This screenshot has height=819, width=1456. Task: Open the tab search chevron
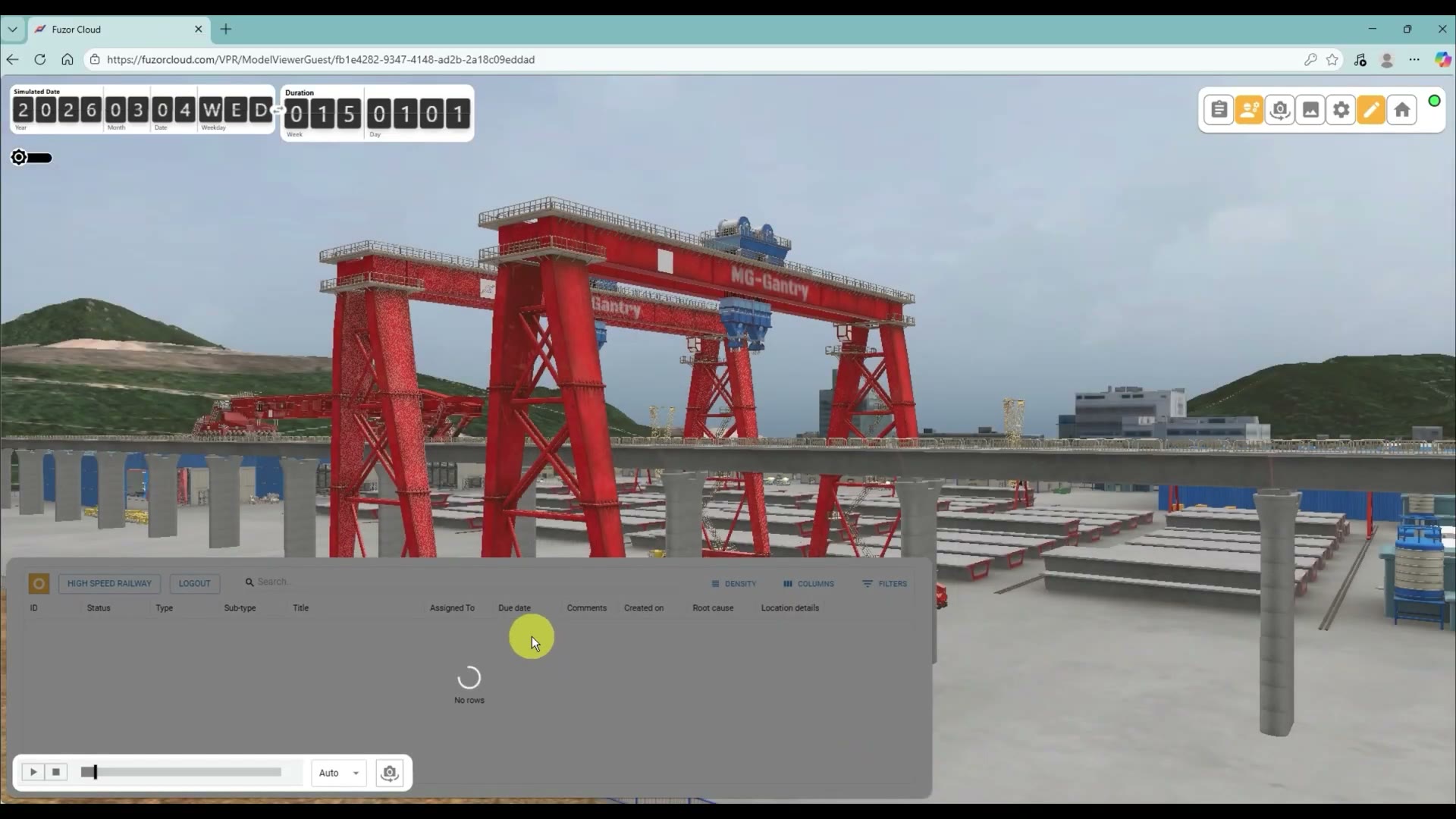[12, 29]
